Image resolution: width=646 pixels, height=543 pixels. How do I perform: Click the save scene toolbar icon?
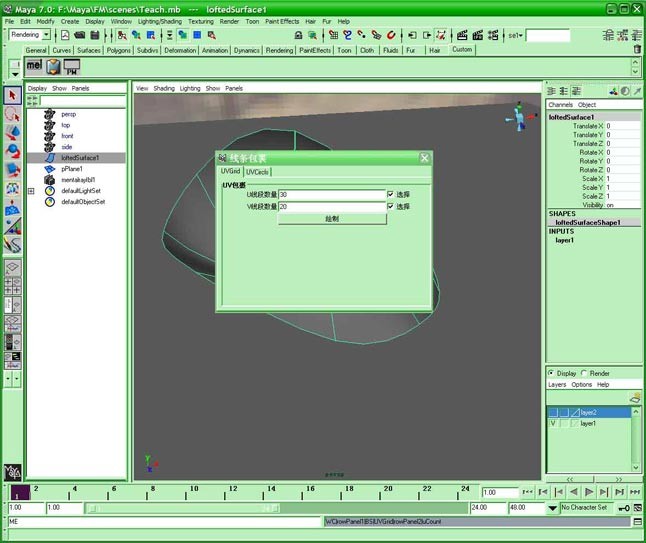(95, 35)
